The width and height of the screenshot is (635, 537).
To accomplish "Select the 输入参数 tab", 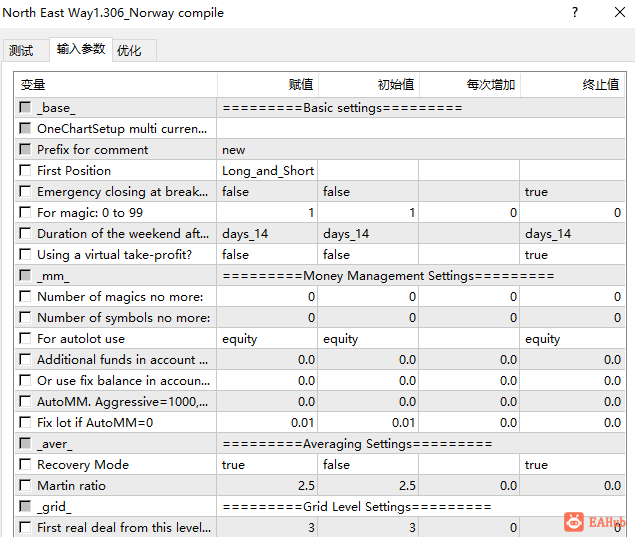I will (x=81, y=49).
